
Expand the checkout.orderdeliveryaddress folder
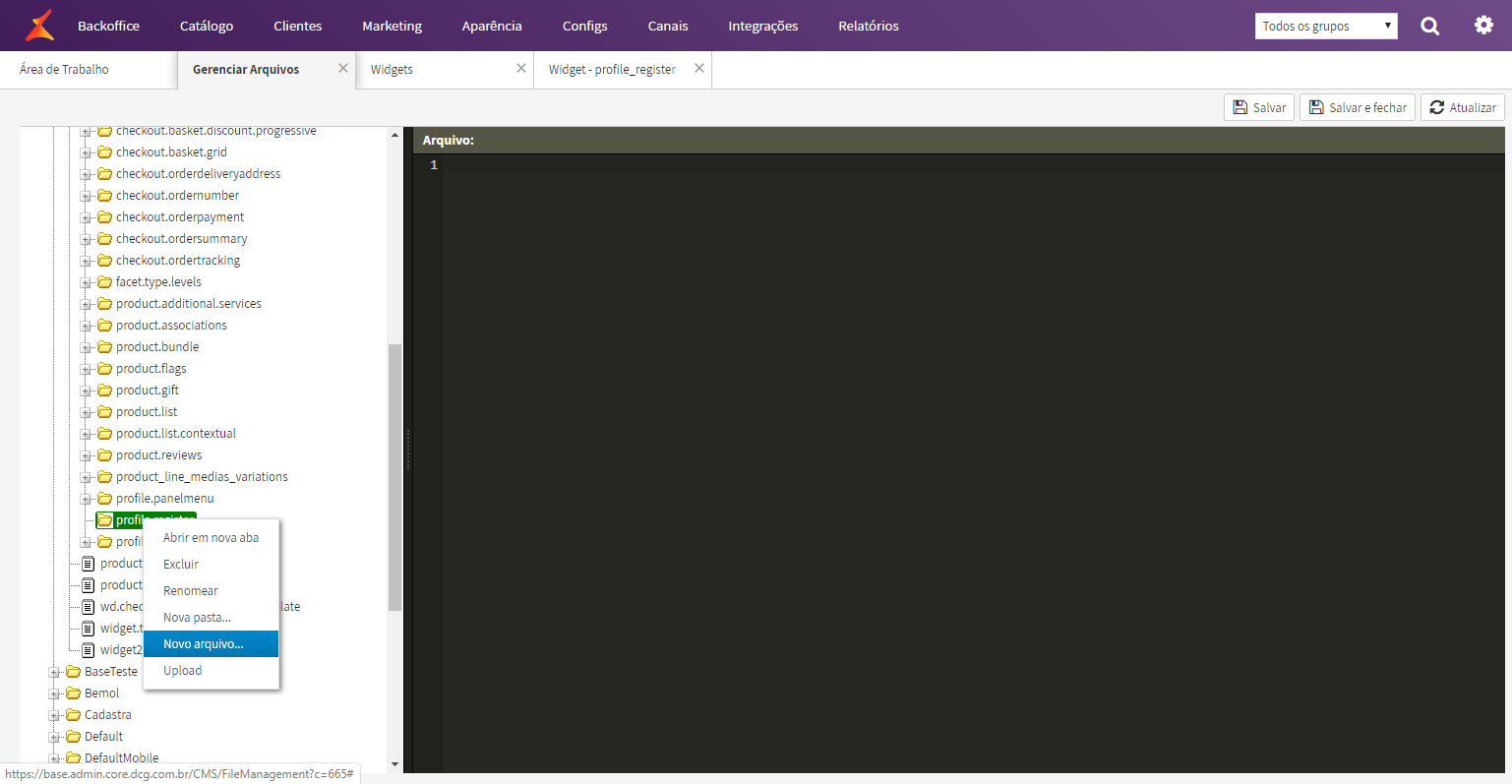[x=86, y=174]
